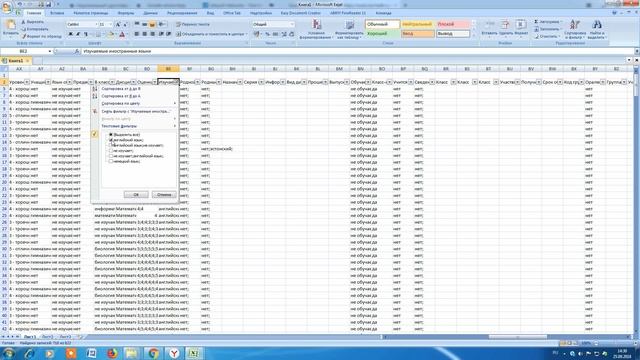Open filter dropdown for Обучае column
640x360 pixels.
tap(368, 82)
